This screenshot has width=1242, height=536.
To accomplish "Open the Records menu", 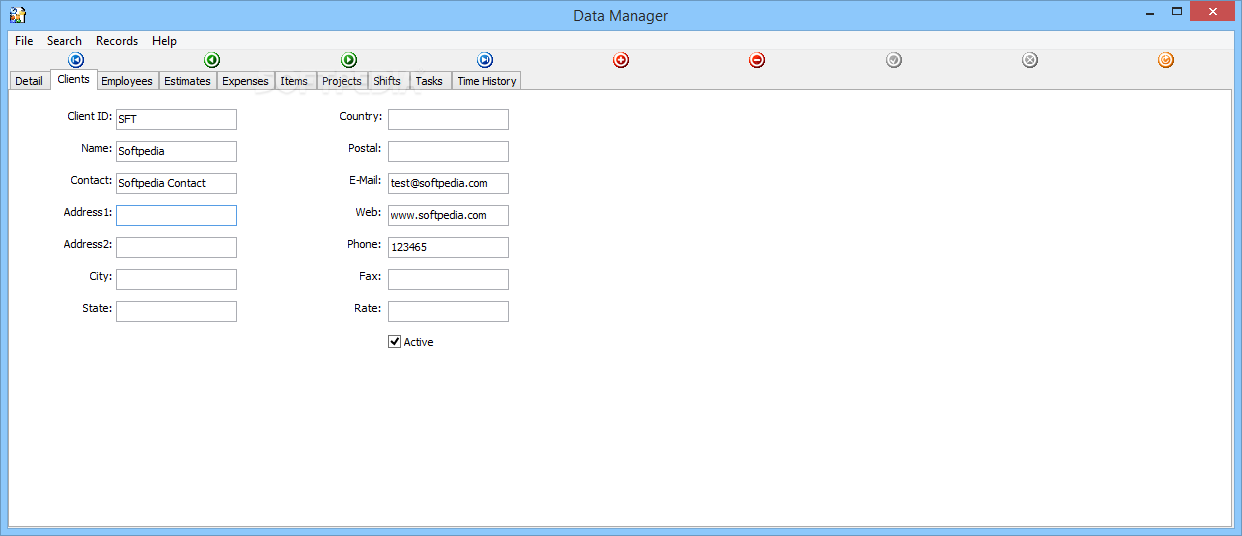I will (x=117, y=41).
